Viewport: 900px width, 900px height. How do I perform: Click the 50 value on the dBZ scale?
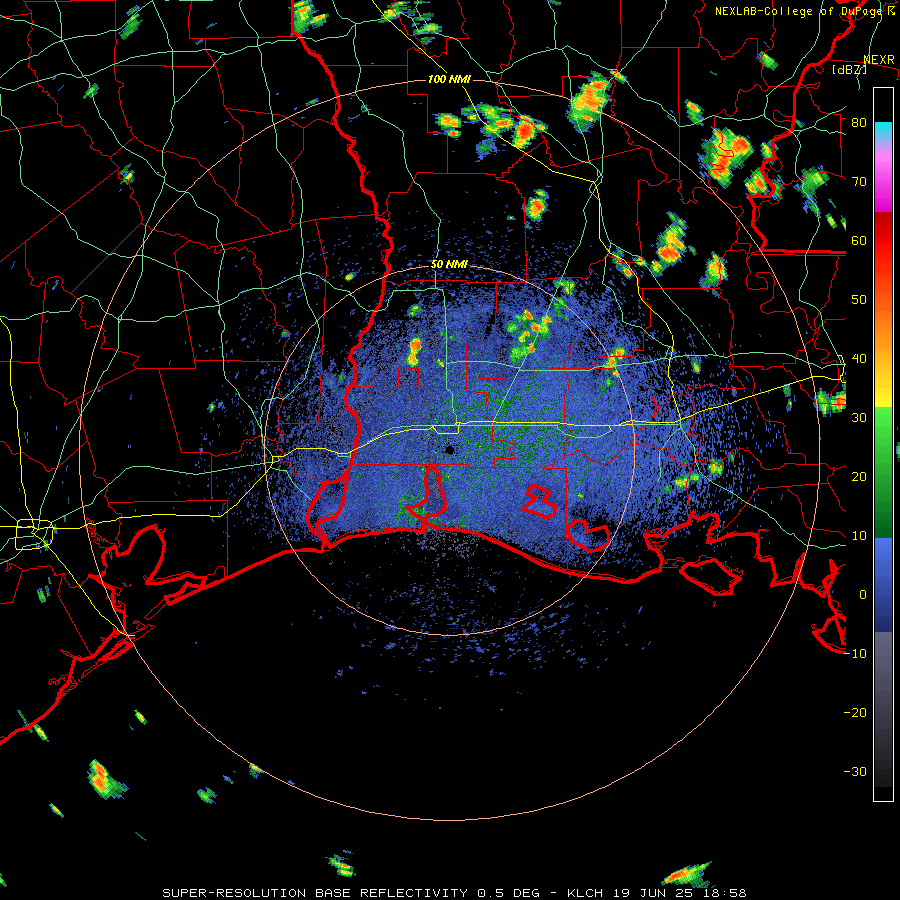[859, 300]
